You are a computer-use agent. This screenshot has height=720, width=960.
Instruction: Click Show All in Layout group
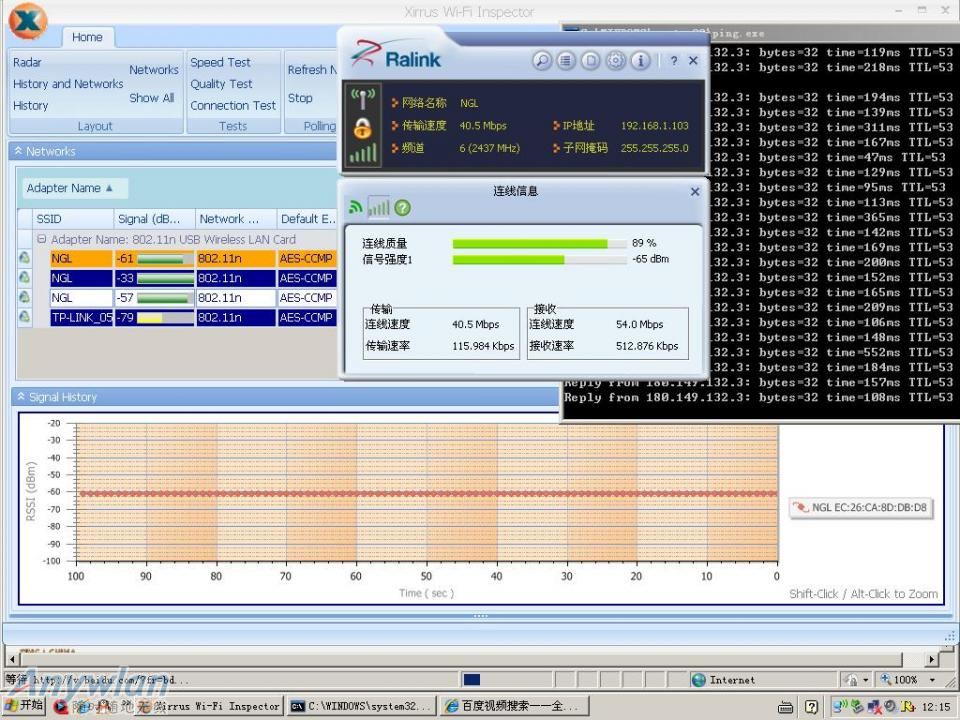pos(152,98)
